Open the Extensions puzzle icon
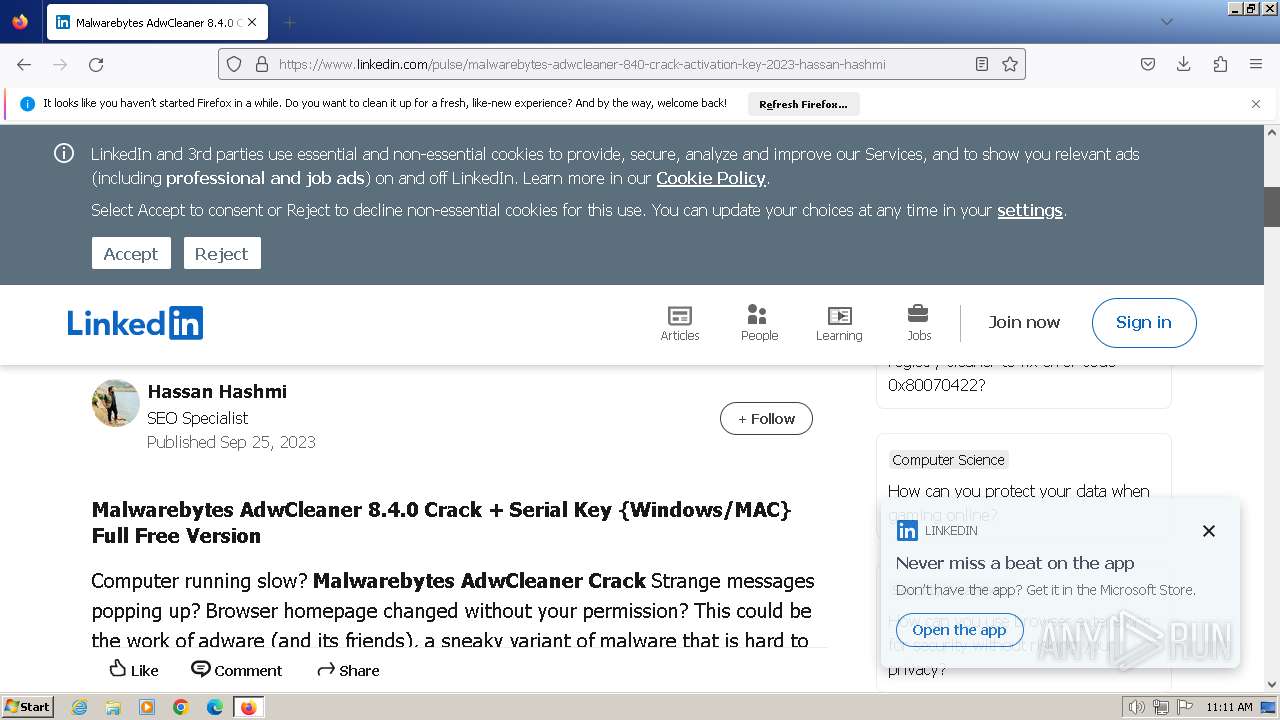Viewport: 1280px width, 720px height. (1220, 64)
